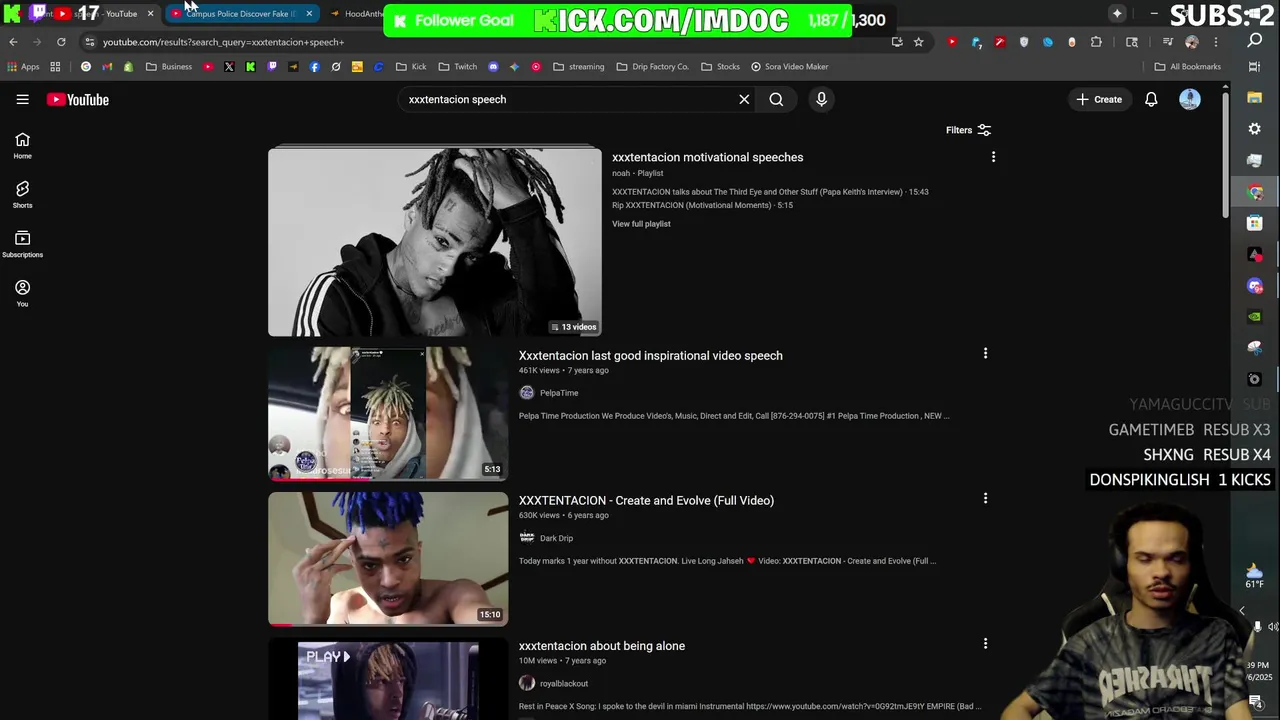This screenshot has height=720, width=1280.
Task: Visit the Dark Drip channel
Action: [x=556, y=538]
